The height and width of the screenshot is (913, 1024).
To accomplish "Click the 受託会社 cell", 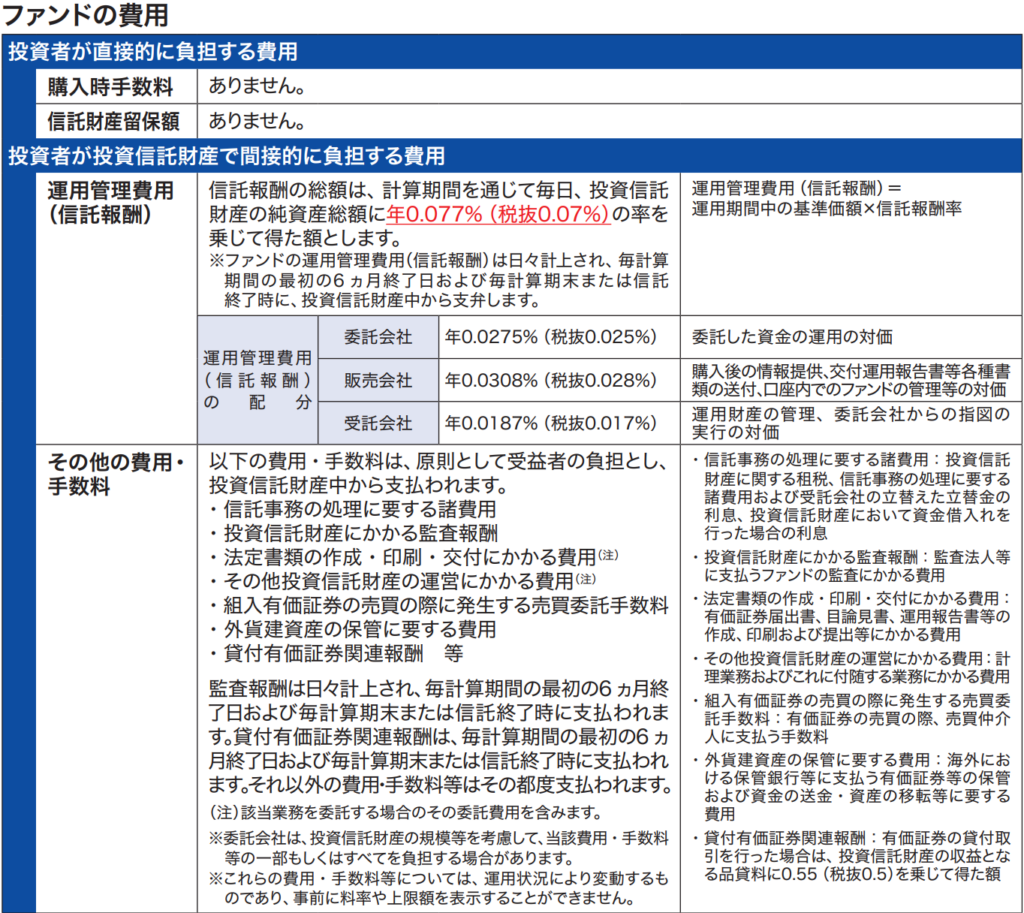I will coord(377,423).
